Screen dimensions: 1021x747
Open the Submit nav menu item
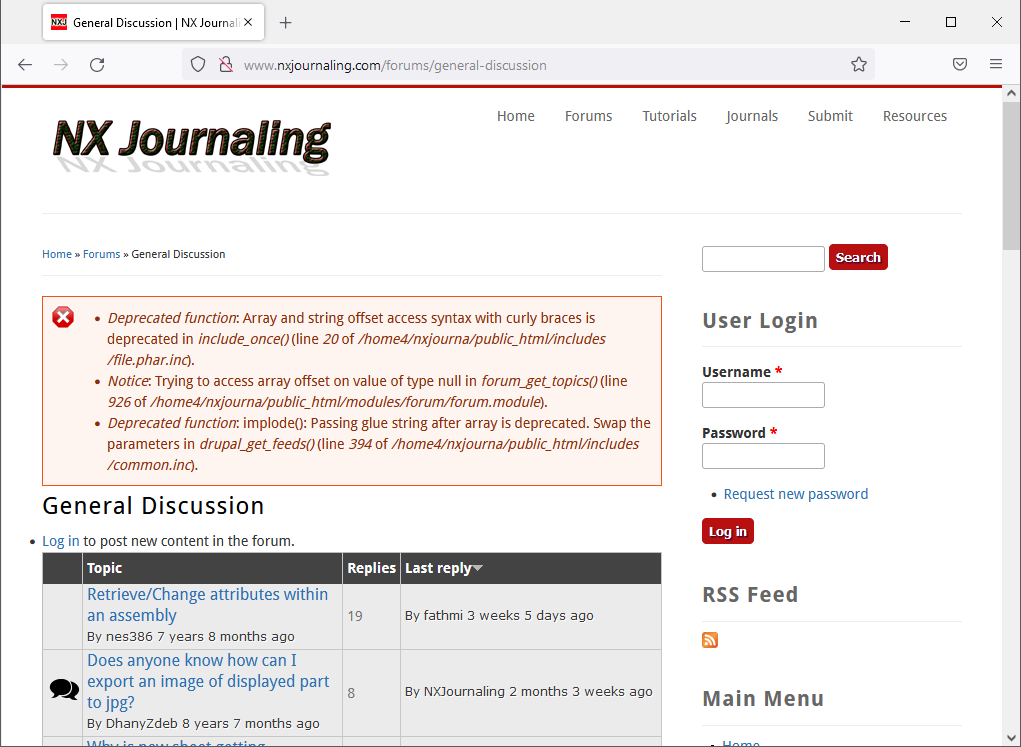(830, 116)
